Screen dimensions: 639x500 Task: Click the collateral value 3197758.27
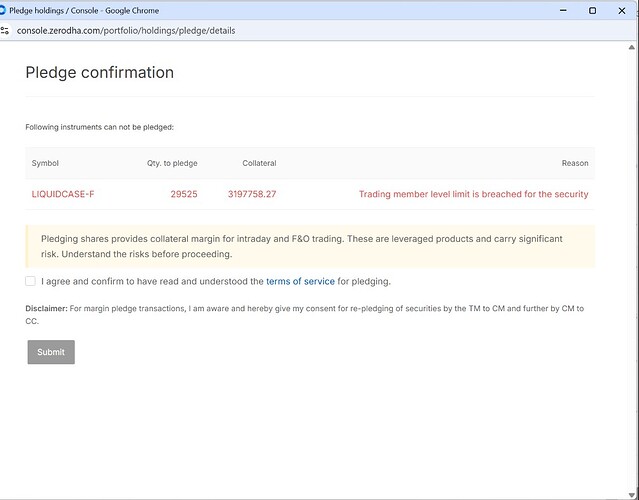click(252, 194)
